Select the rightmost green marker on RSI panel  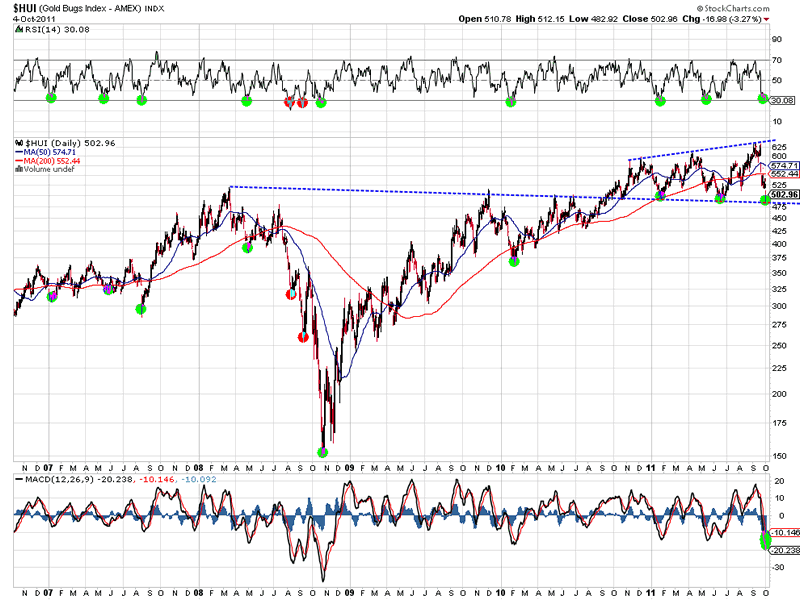[x=763, y=98]
